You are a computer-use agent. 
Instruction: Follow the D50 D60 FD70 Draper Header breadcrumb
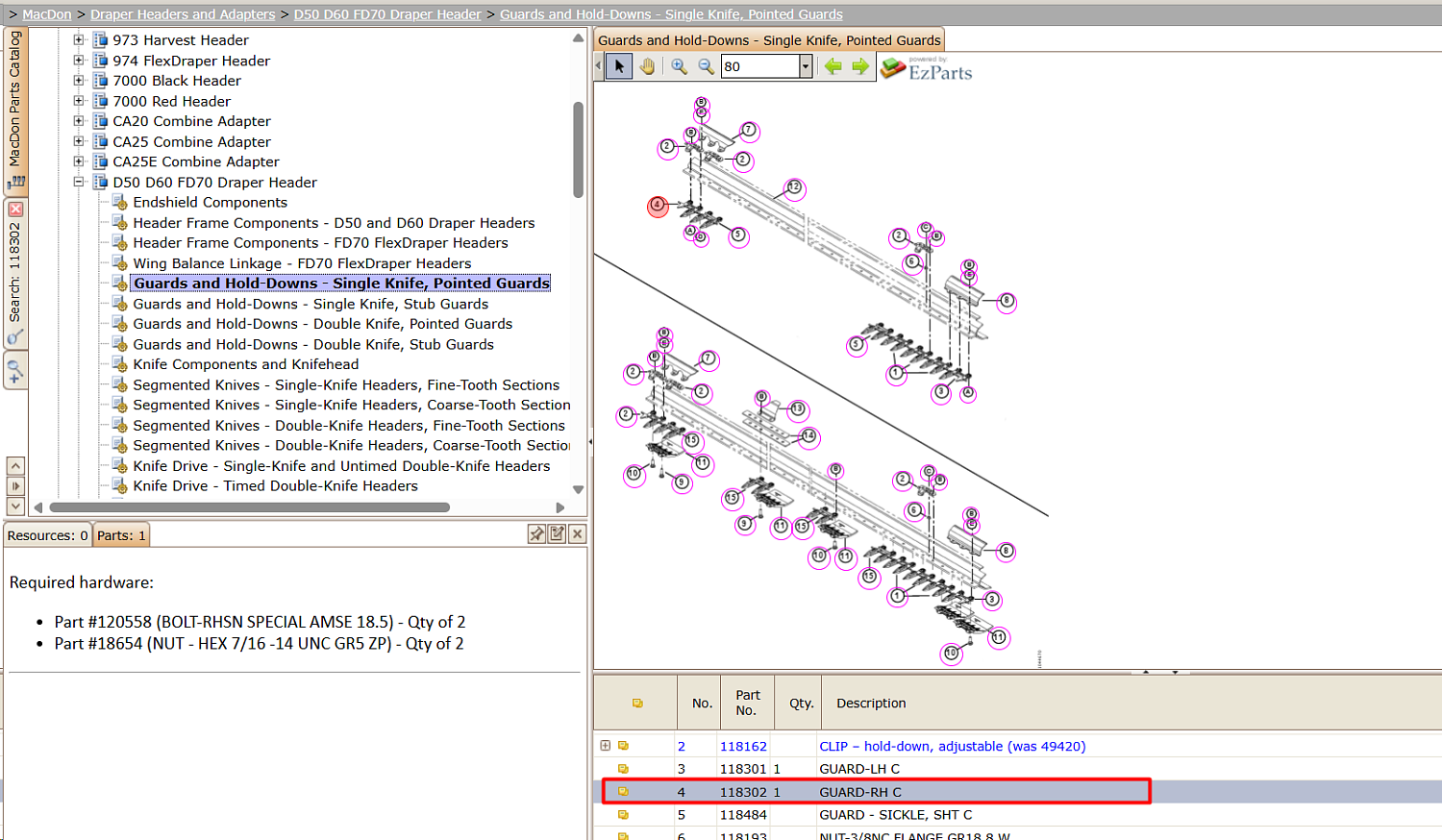(x=387, y=14)
